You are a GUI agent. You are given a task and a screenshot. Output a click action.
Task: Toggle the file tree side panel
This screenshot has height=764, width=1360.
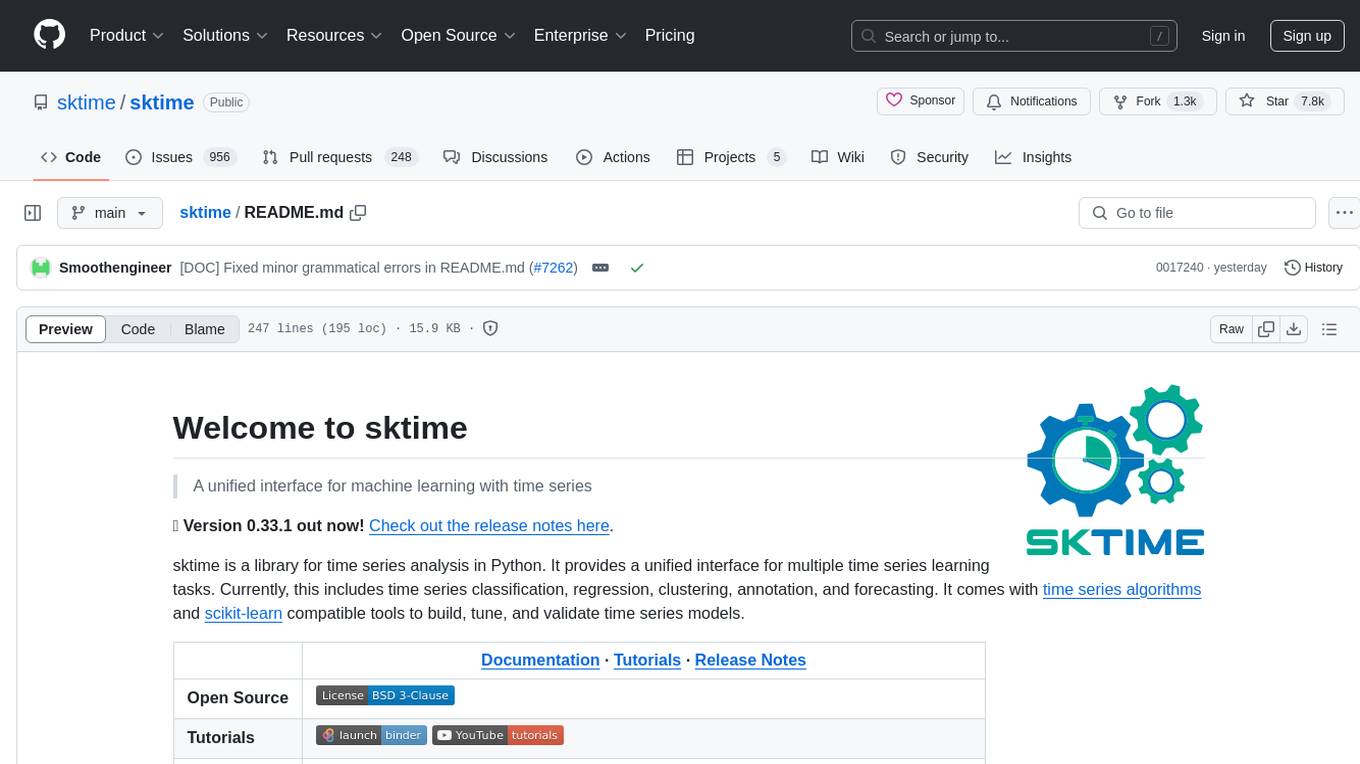[x=33, y=213]
